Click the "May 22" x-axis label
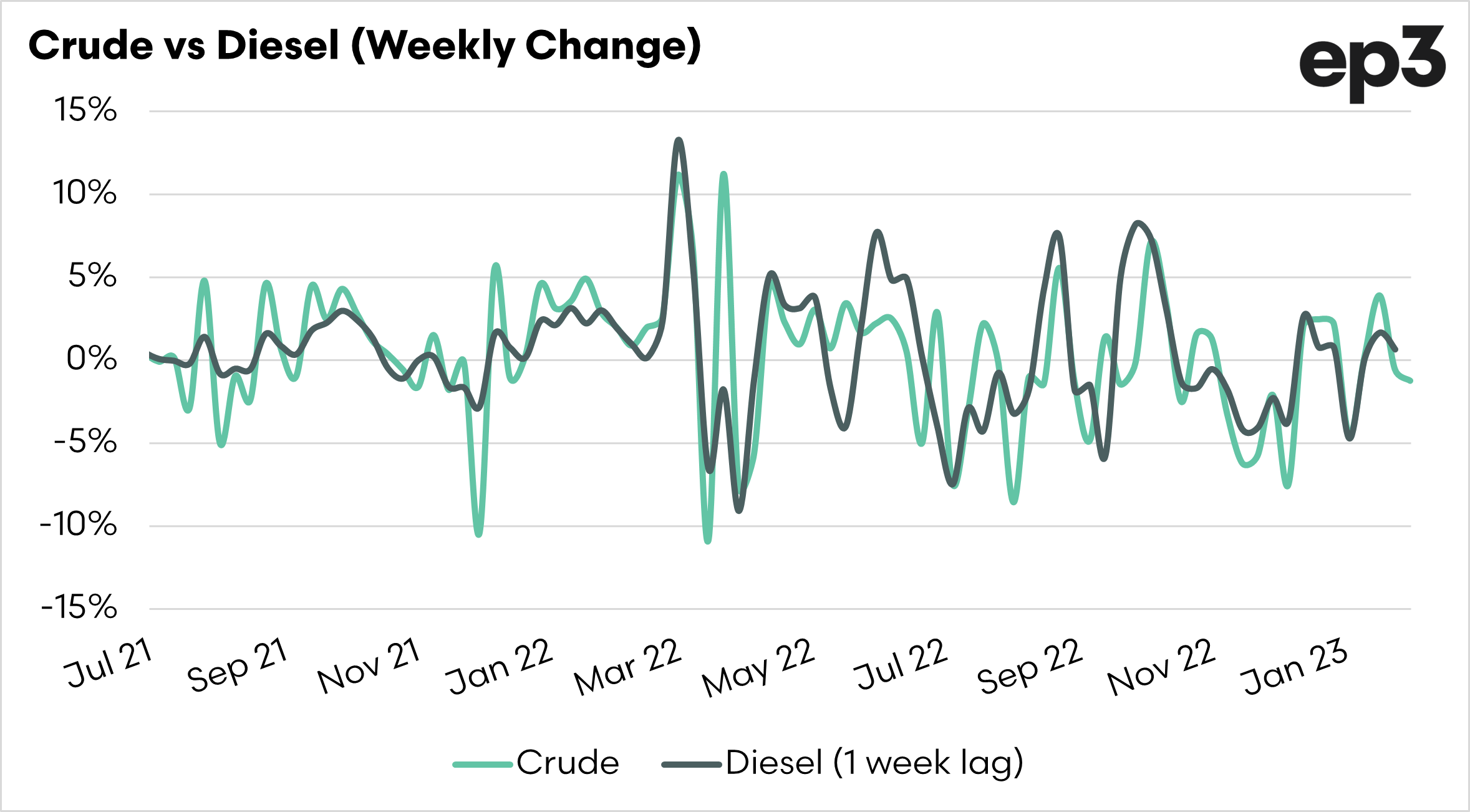Viewport: 1470px width, 812px height. (758, 667)
